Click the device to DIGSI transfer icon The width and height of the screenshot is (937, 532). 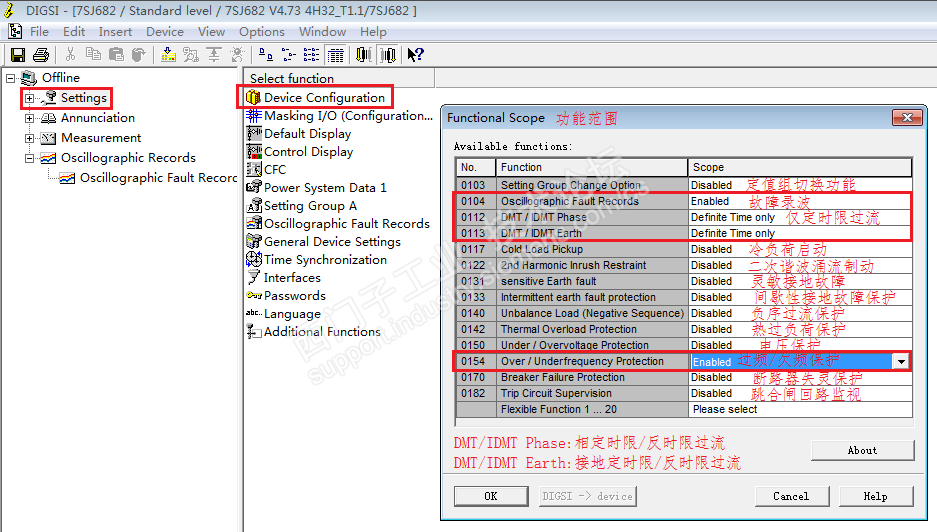388,55
